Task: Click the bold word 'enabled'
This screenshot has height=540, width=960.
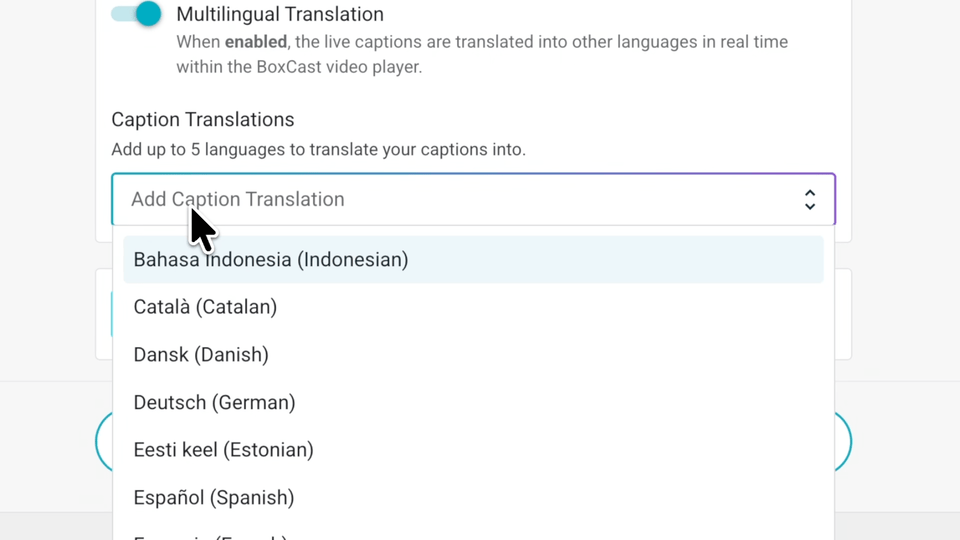Action: 254,43
